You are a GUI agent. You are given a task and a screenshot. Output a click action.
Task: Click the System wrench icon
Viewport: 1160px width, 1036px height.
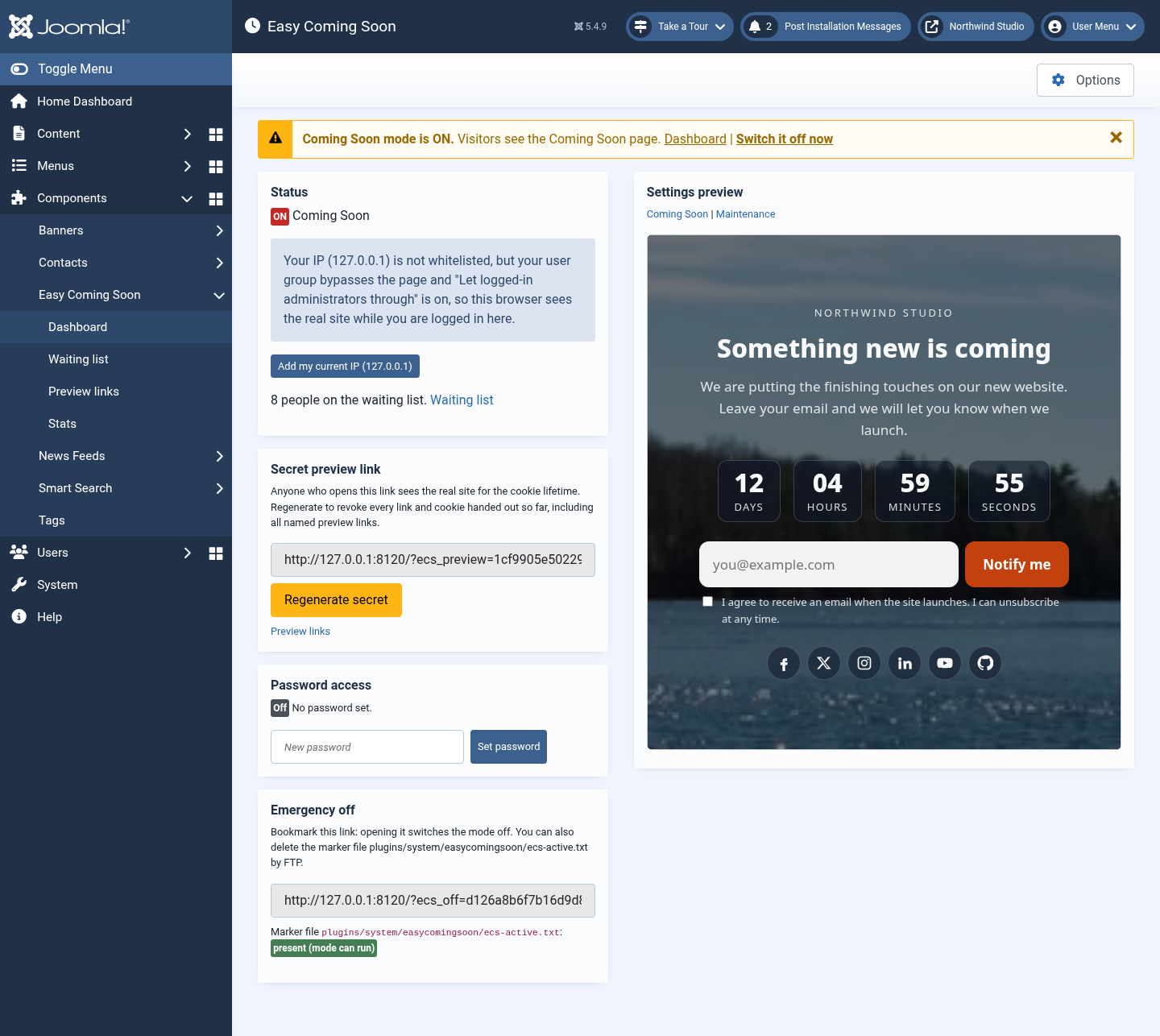(x=19, y=585)
